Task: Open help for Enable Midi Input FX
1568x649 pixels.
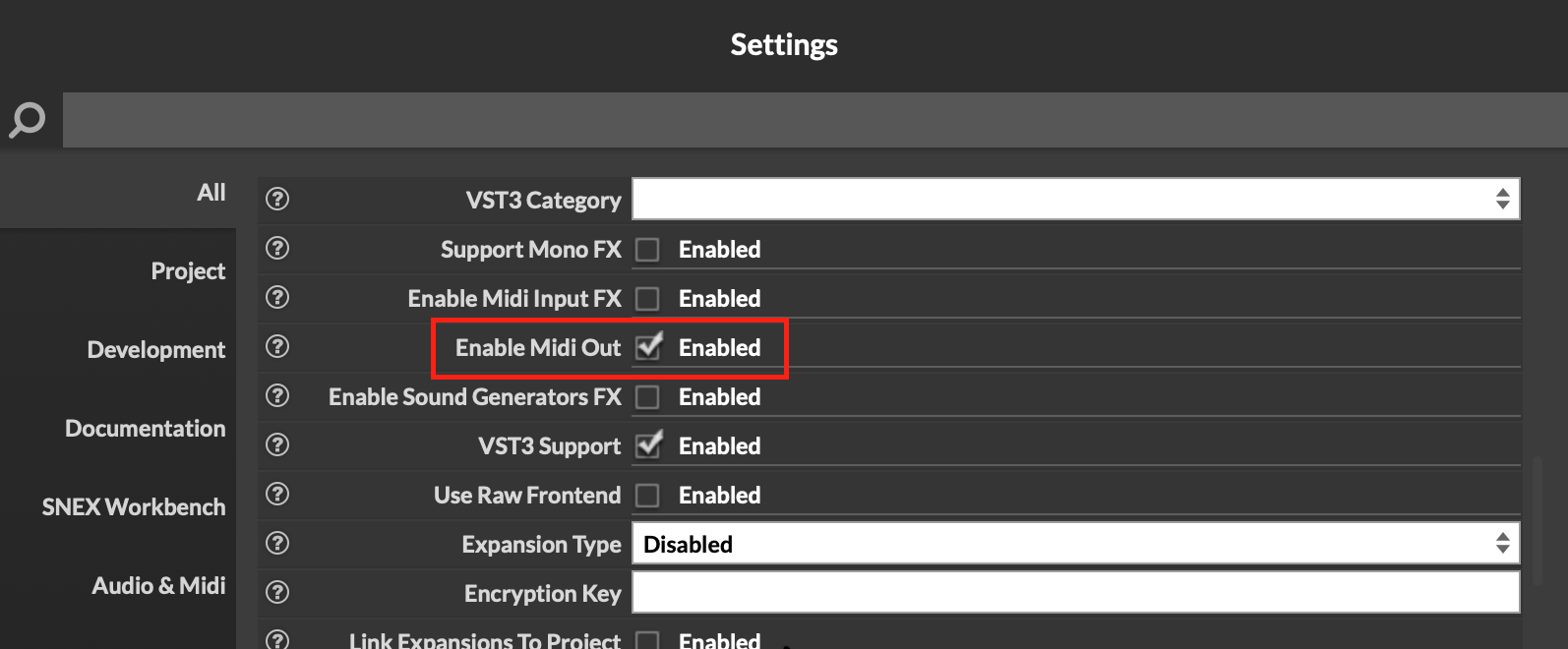Action: [276, 298]
